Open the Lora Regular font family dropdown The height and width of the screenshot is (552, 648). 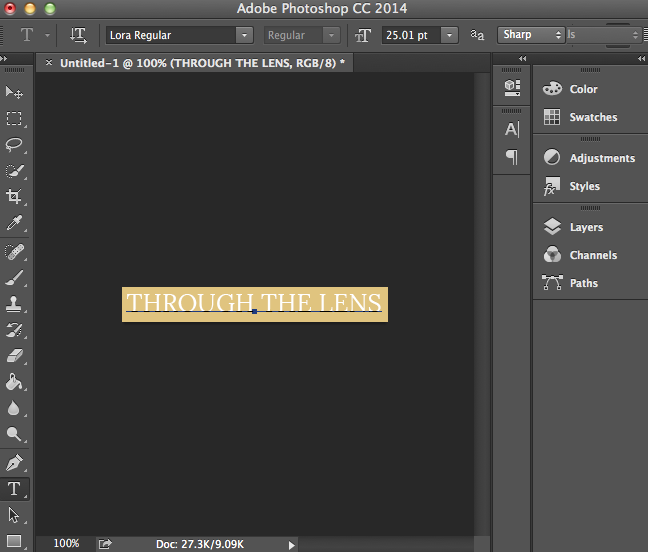(244, 35)
